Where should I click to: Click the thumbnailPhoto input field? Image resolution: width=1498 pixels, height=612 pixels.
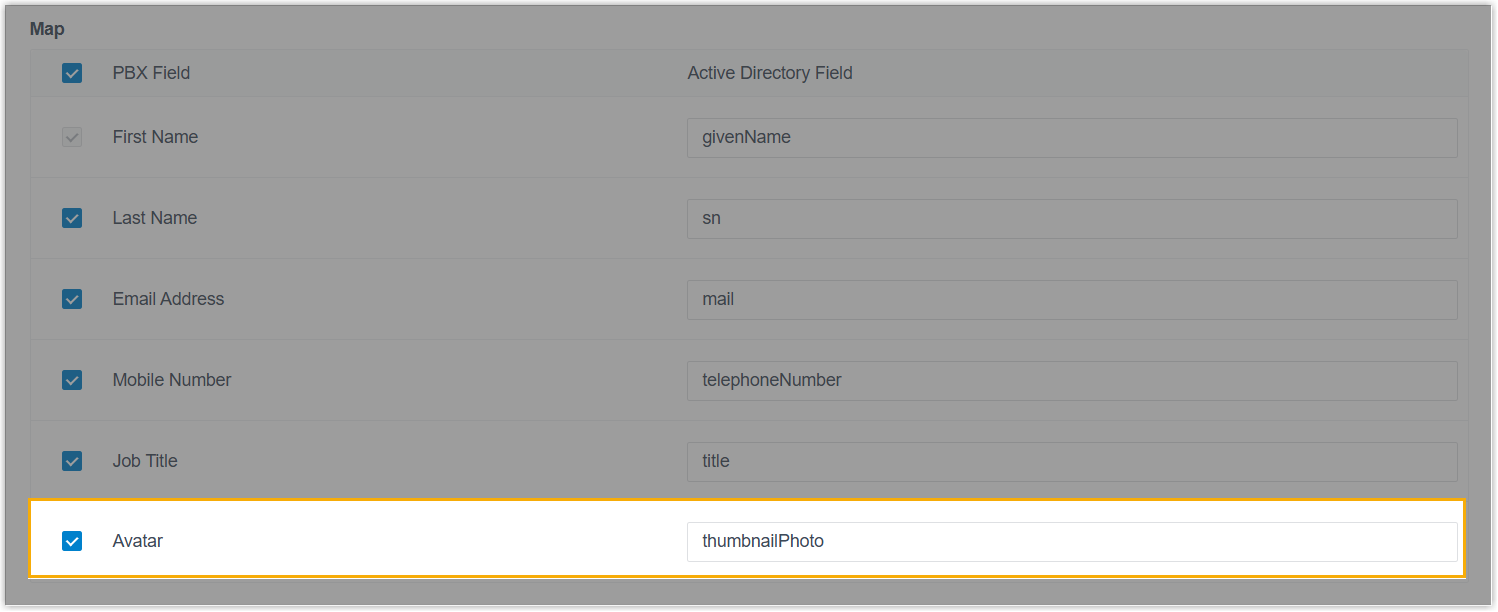[x=1071, y=542]
